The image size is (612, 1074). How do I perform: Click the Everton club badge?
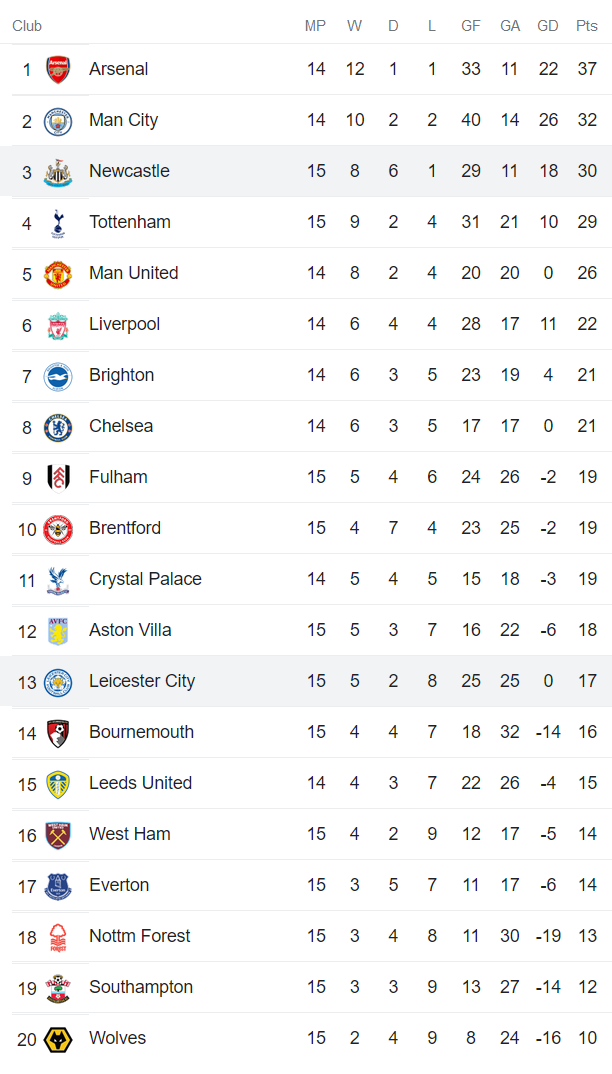(58, 885)
